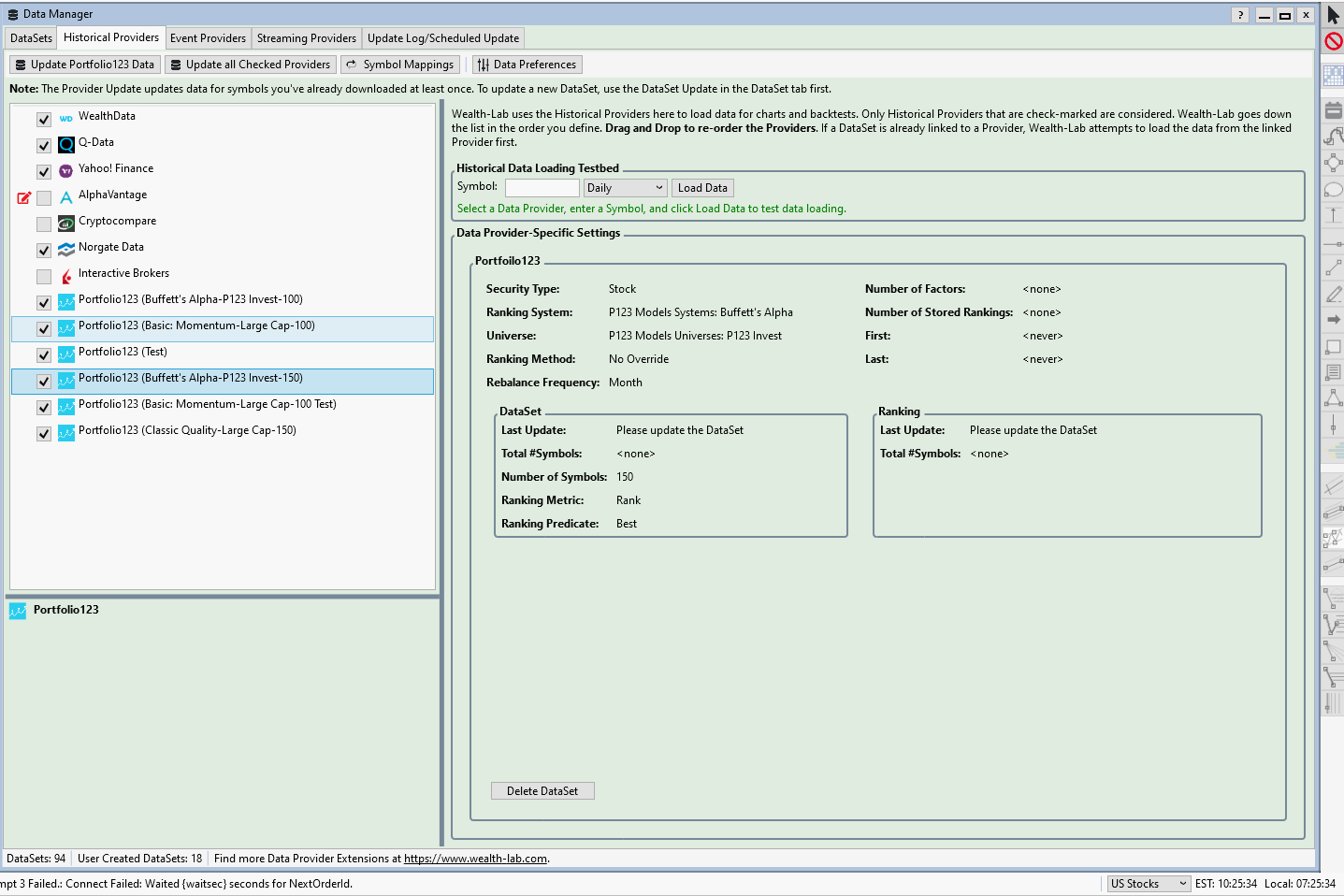Select the zigzag drawing tool
This screenshot has height=896, width=1344.
point(1334,539)
